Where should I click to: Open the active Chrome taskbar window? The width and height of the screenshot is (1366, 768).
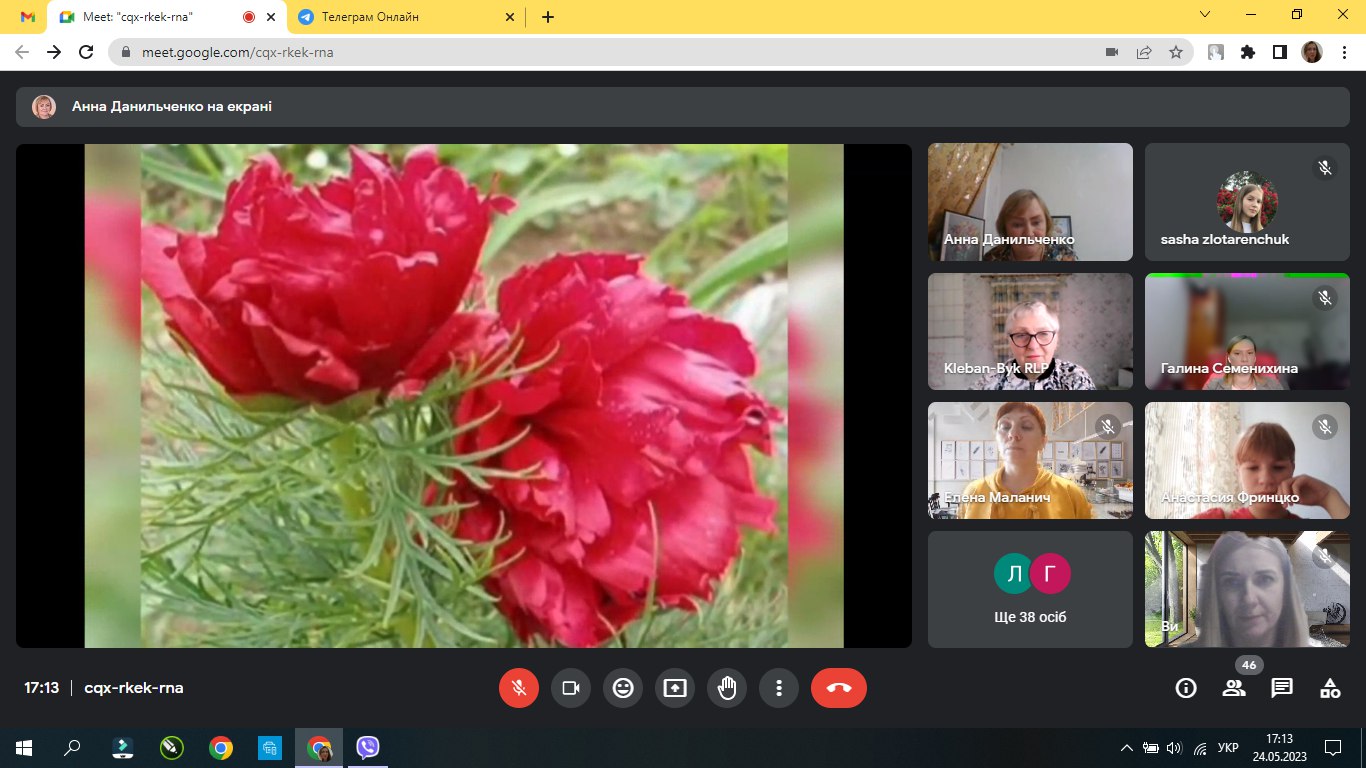tap(319, 747)
